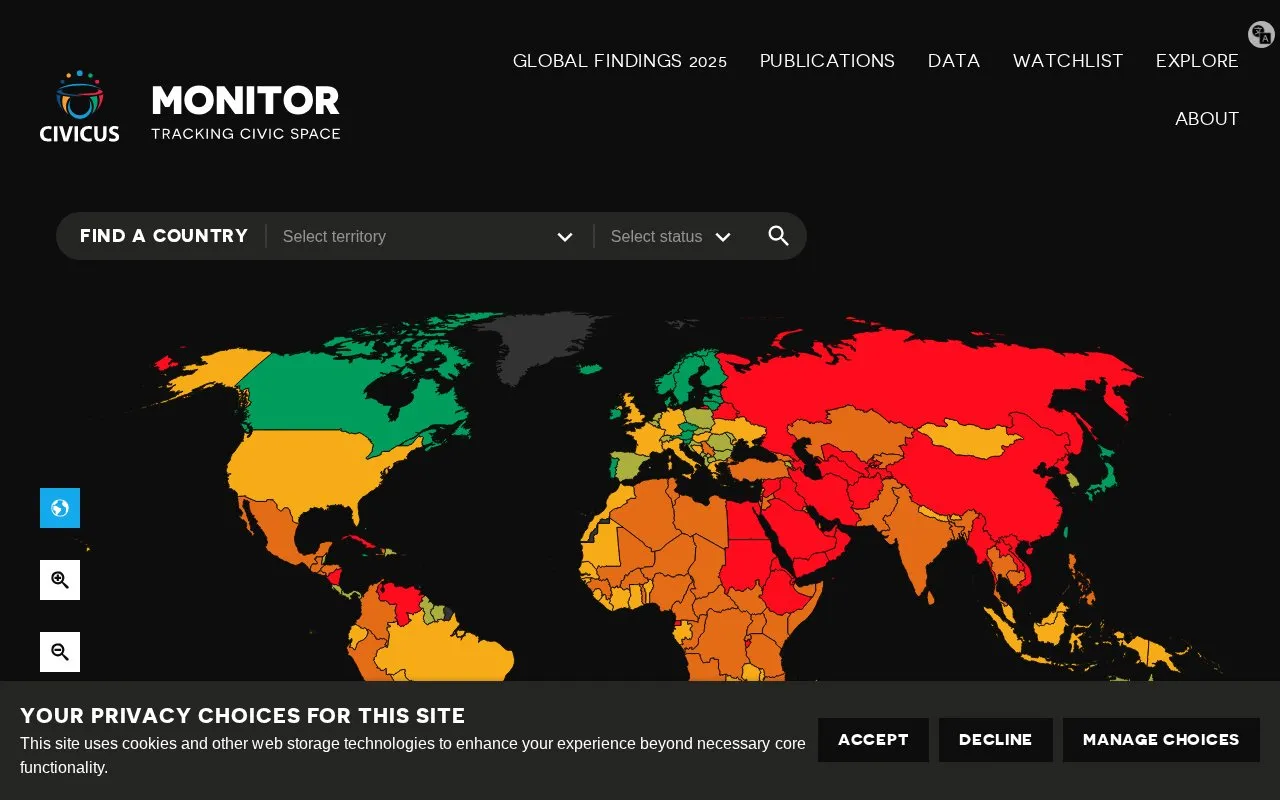Click the search magnifier icon
The height and width of the screenshot is (800, 1280).
click(778, 236)
